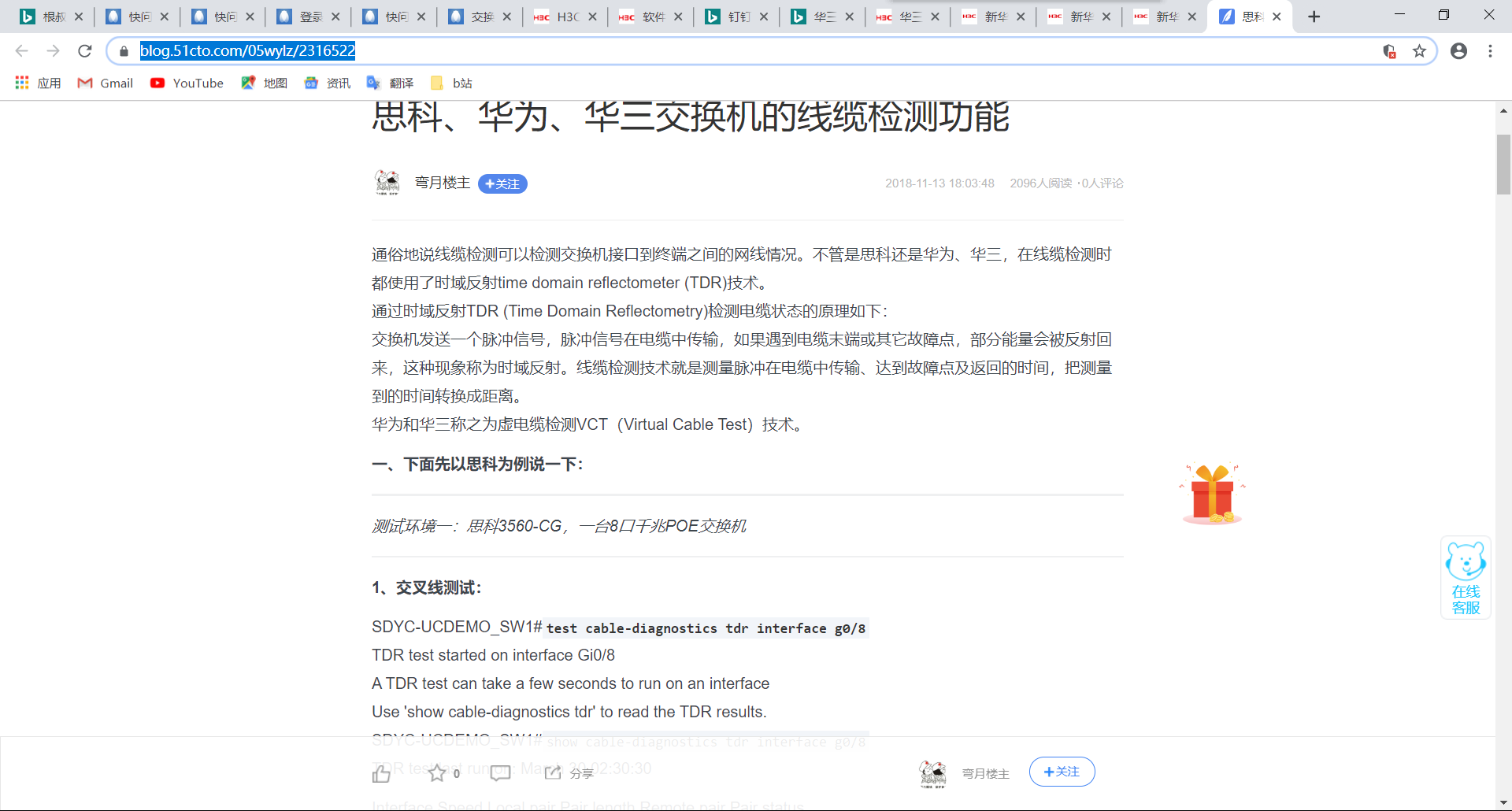Reload the current page
The height and width of the screenshot is (811, 1512).
pos(85,51)
